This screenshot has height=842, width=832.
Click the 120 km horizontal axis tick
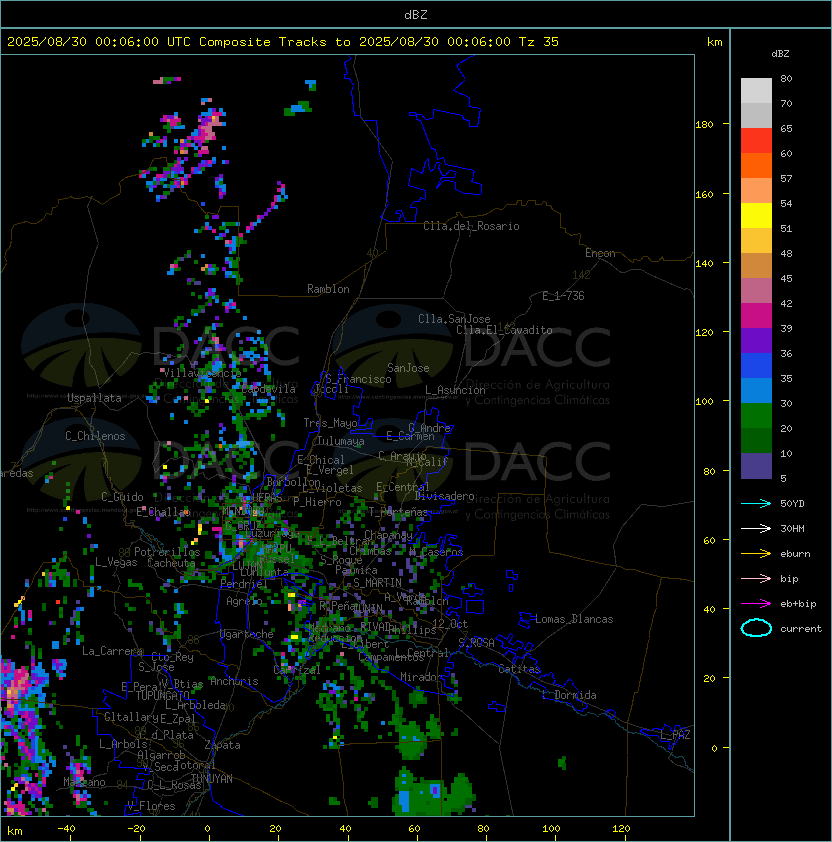coord(621,829)
